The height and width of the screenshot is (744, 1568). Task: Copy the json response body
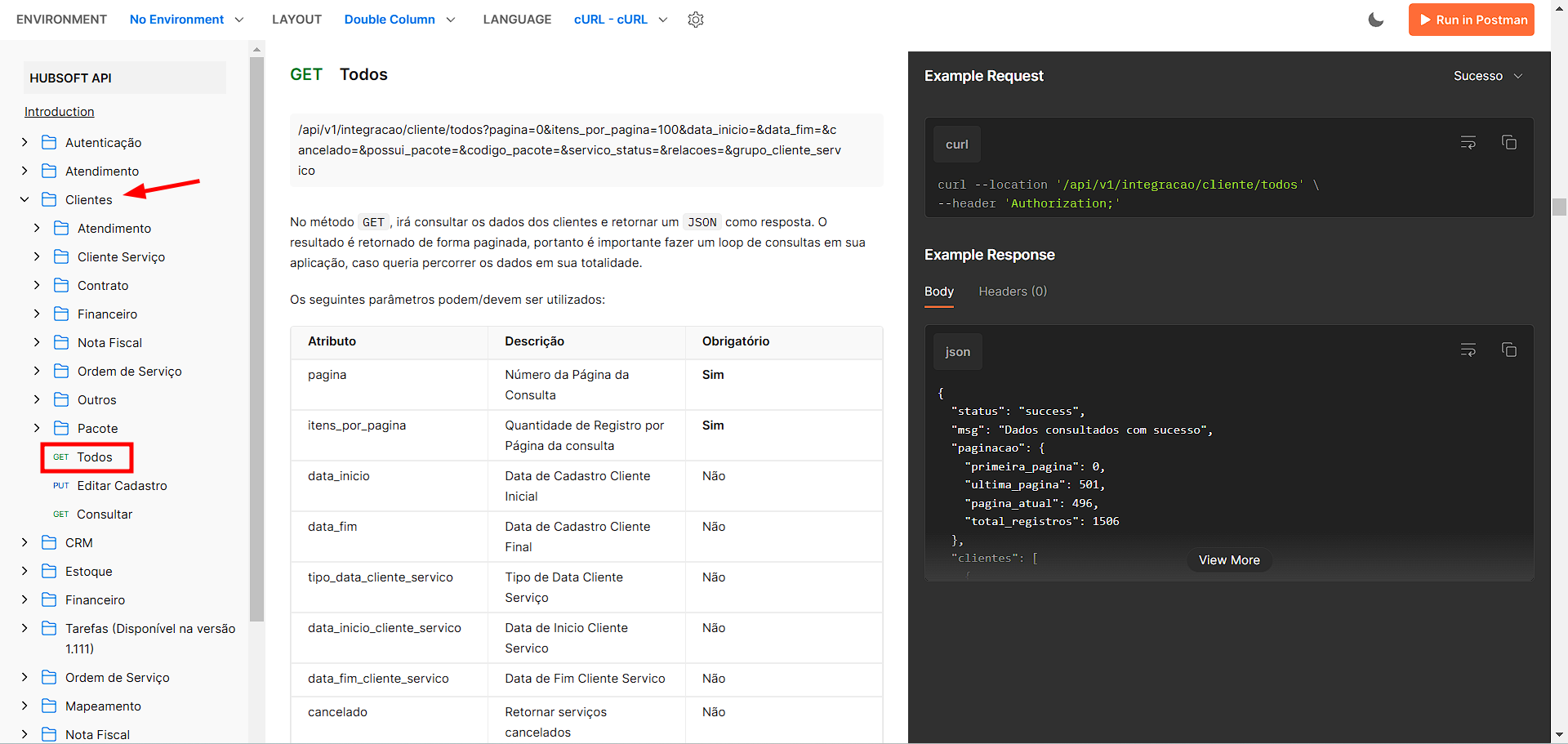pyautogui.click(x=1509, y=350)
